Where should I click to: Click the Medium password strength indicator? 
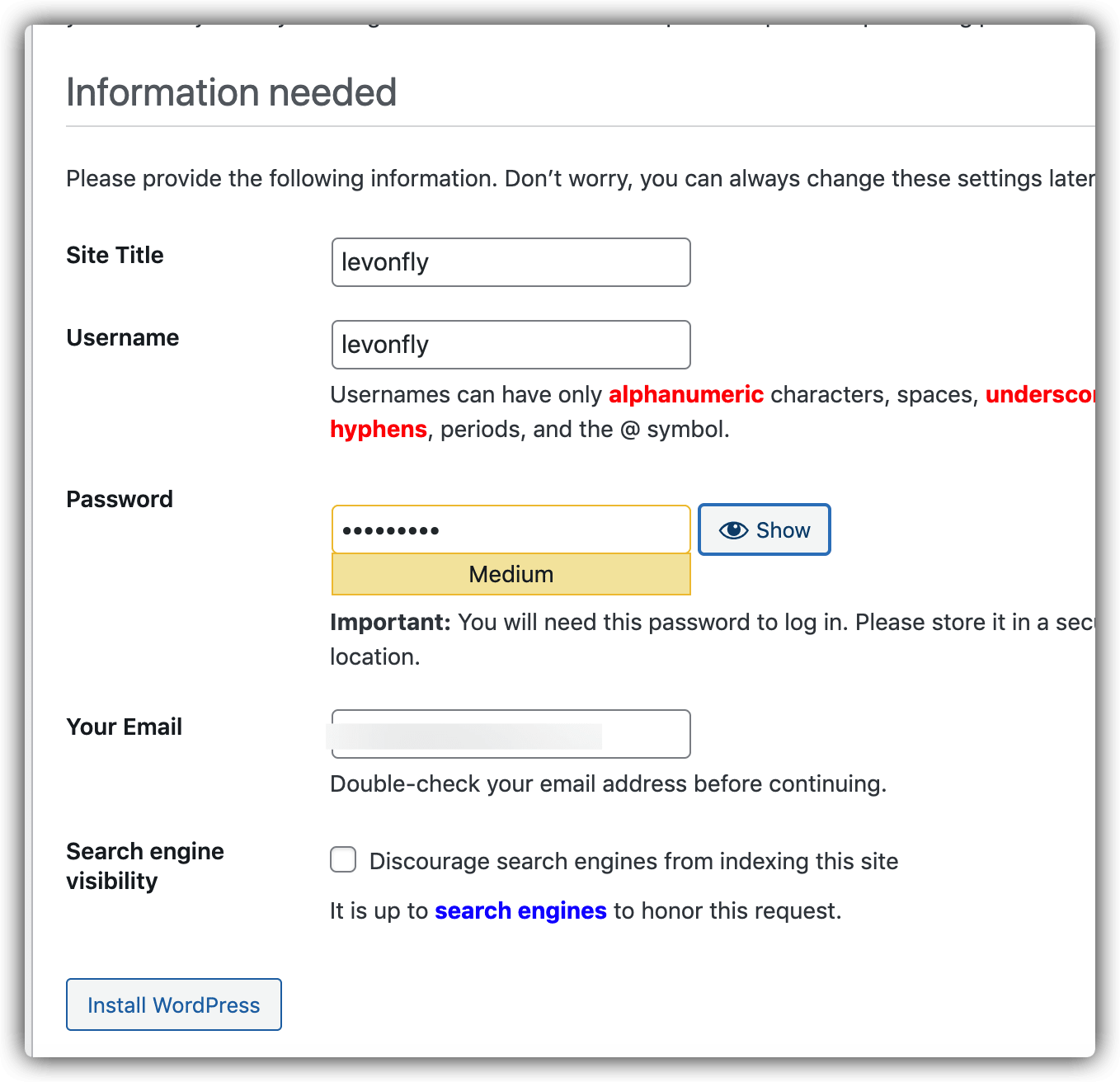[x=511, y=574]
